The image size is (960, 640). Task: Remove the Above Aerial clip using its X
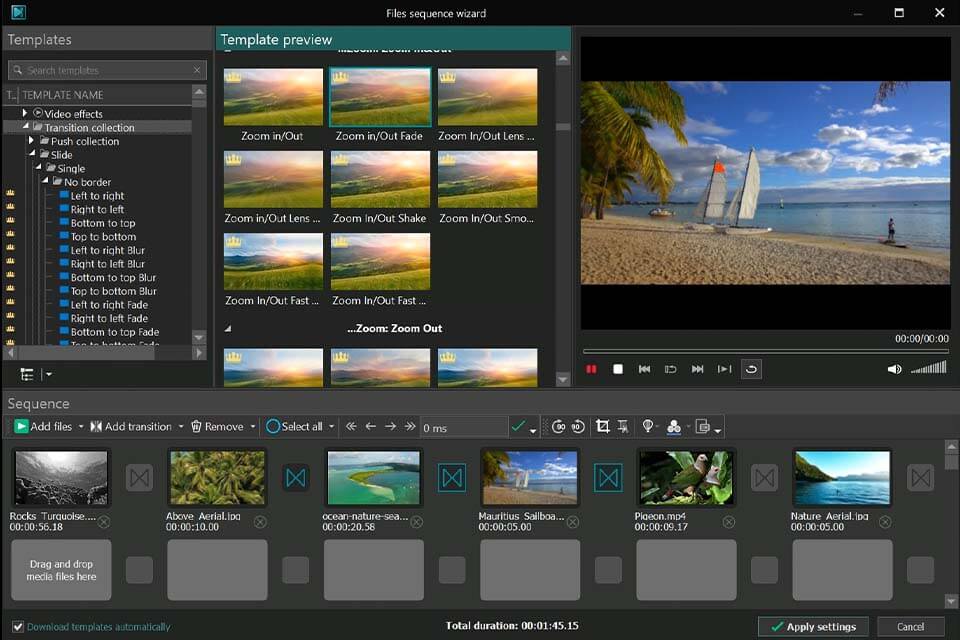[260, 522]
